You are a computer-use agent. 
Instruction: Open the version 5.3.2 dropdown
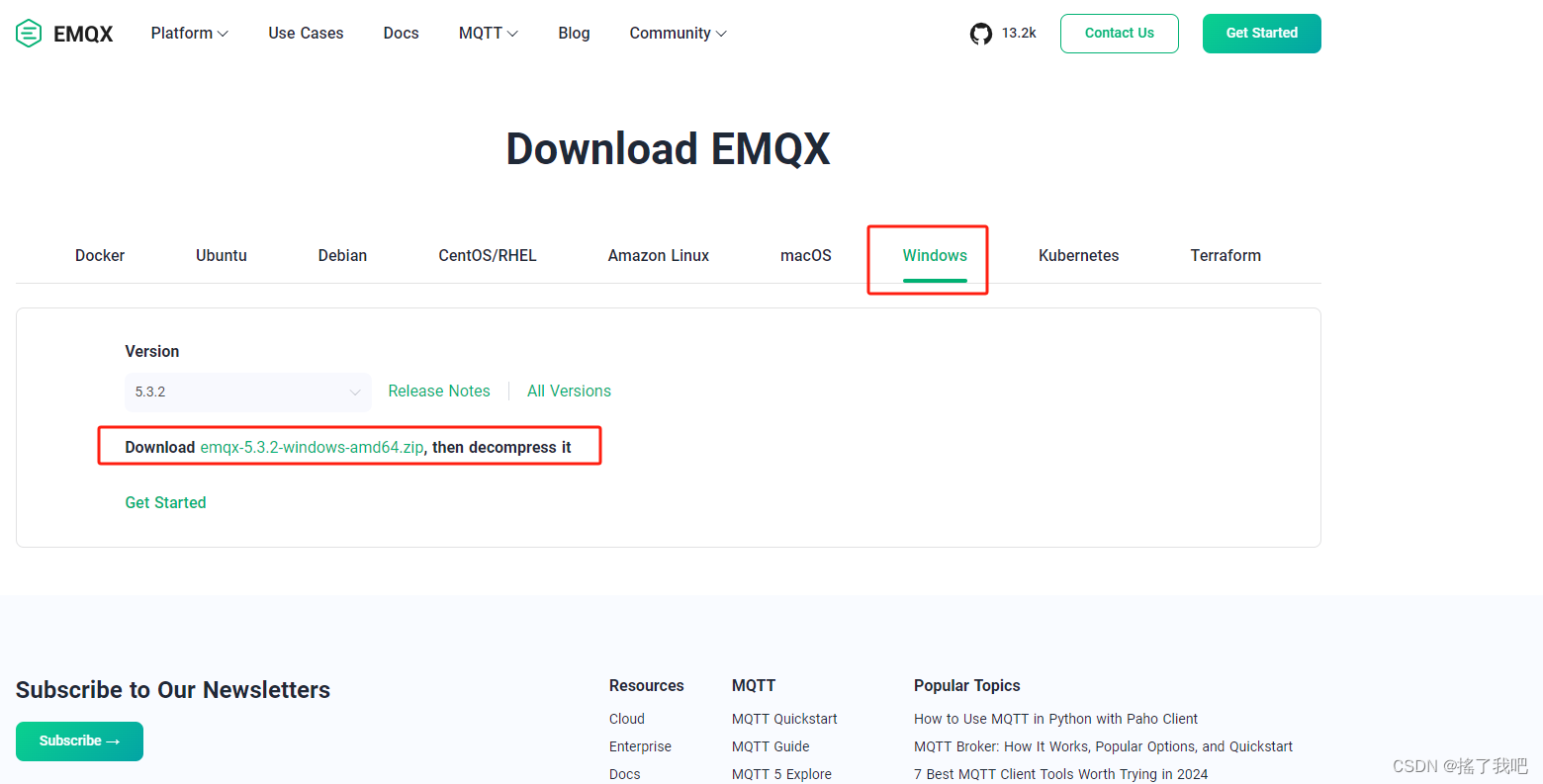248,392
